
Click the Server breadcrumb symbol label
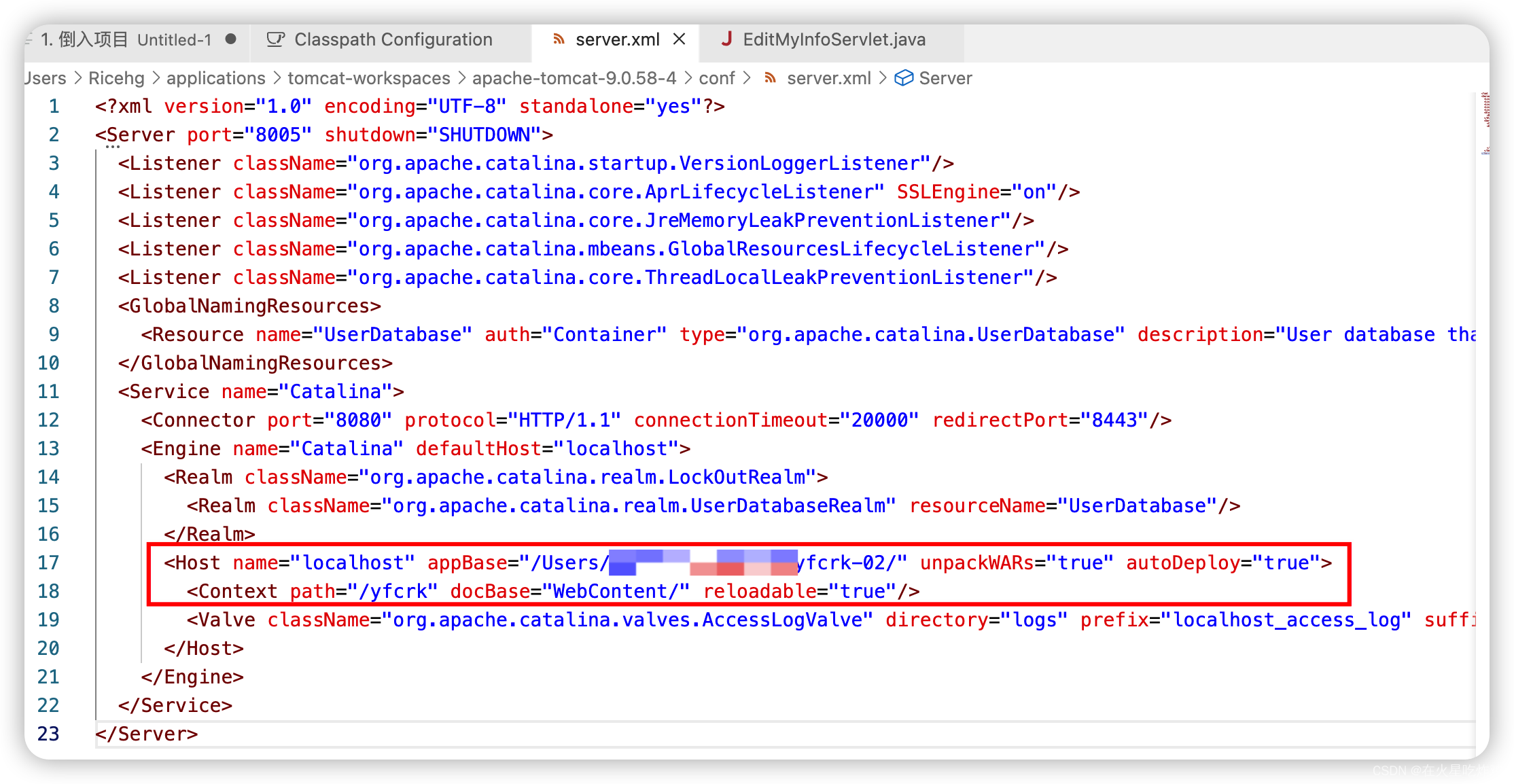[945, 78]
